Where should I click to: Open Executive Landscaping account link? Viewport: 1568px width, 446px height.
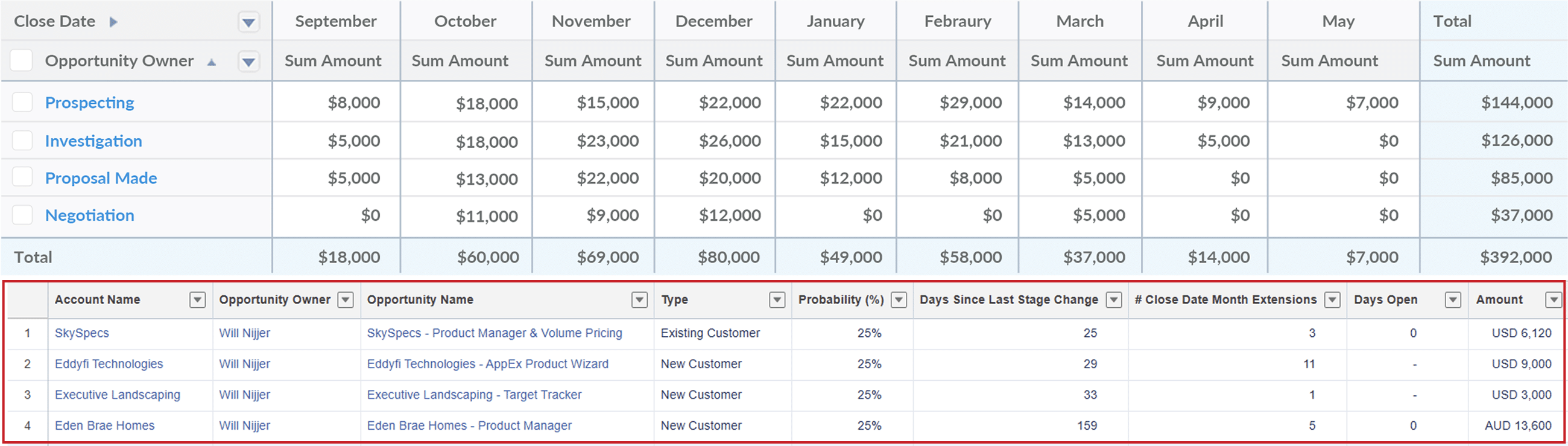pyautogui.click(x=118, y=395)
